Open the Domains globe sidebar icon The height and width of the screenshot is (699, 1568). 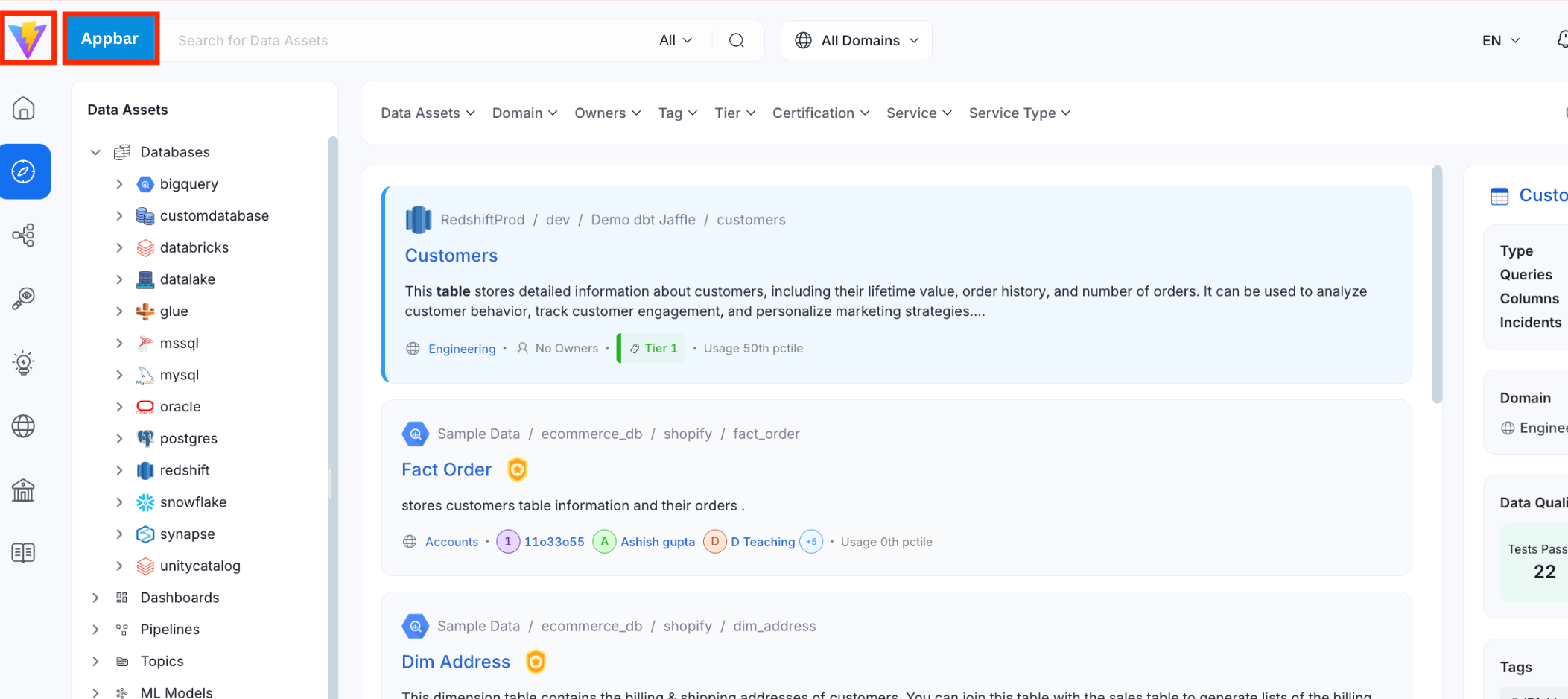(x=24, y=426)
